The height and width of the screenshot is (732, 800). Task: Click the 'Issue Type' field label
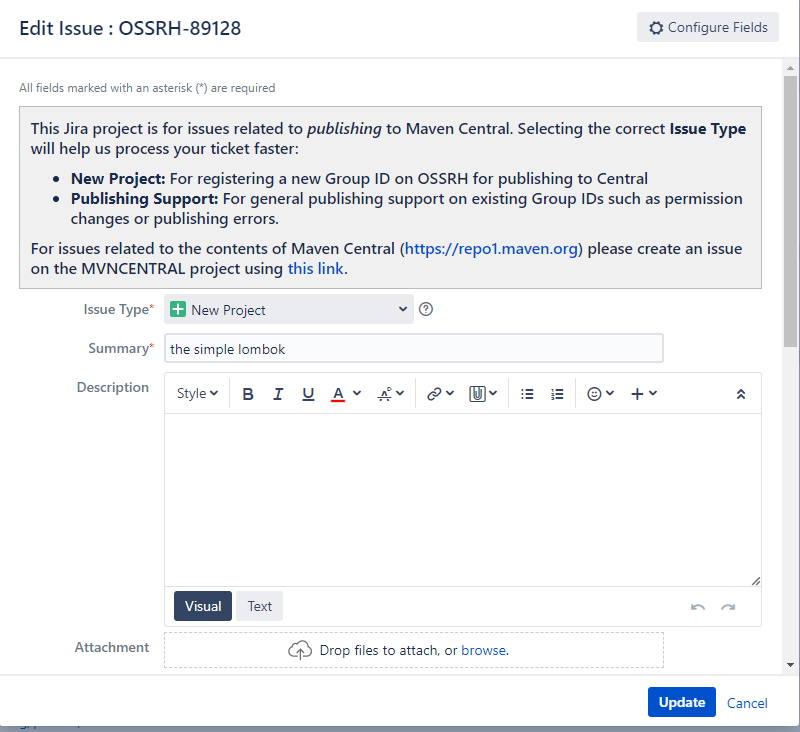coord(118,310)
